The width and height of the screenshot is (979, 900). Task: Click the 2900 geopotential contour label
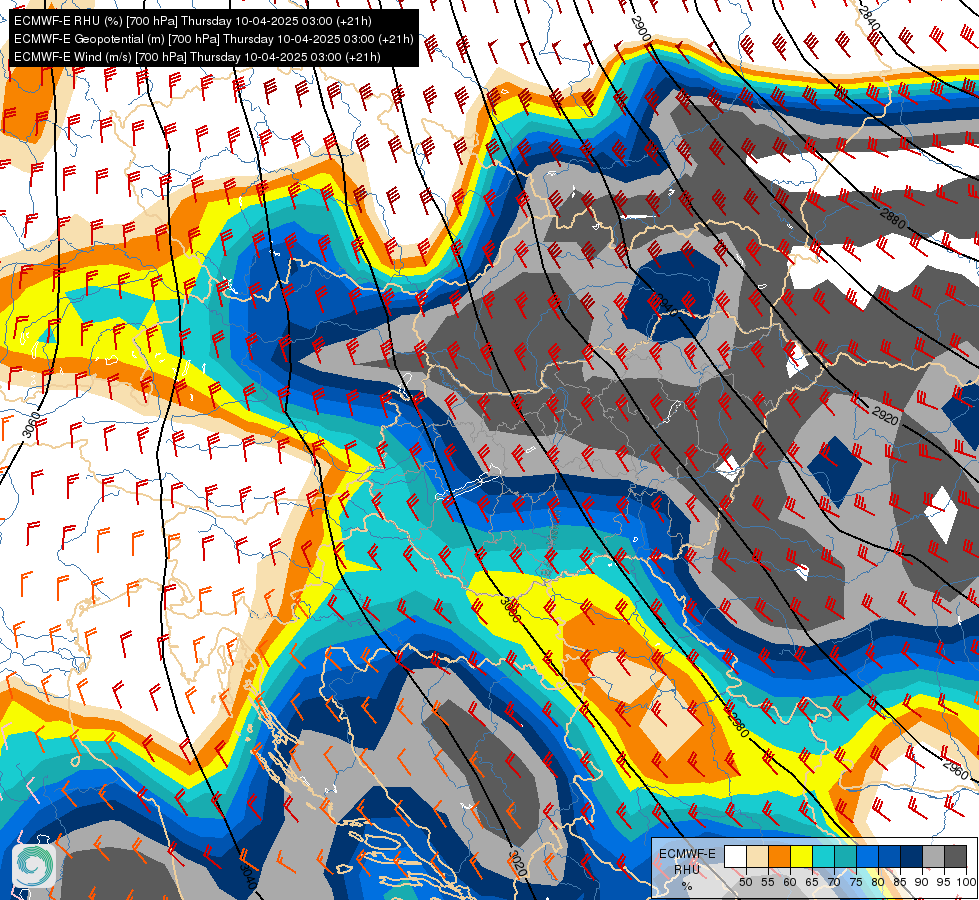(641, 28)
